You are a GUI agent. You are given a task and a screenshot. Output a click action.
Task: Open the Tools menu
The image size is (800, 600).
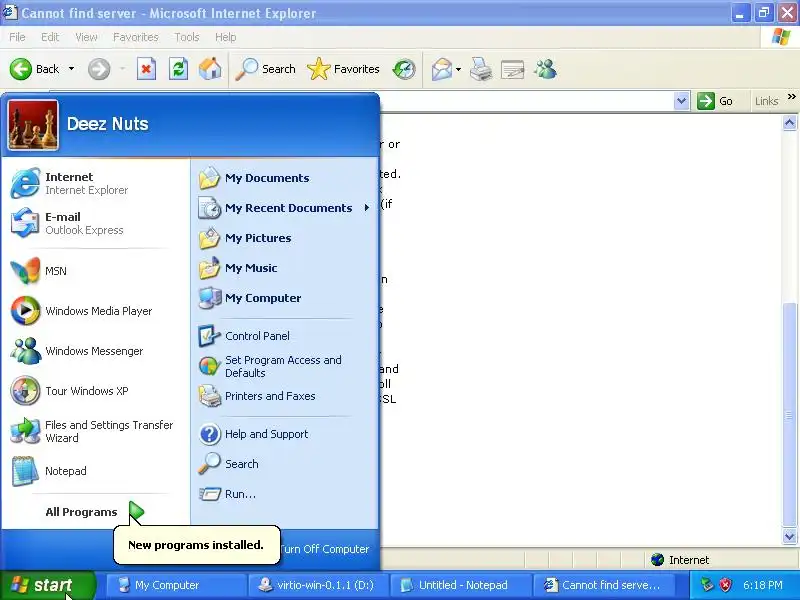187,37
